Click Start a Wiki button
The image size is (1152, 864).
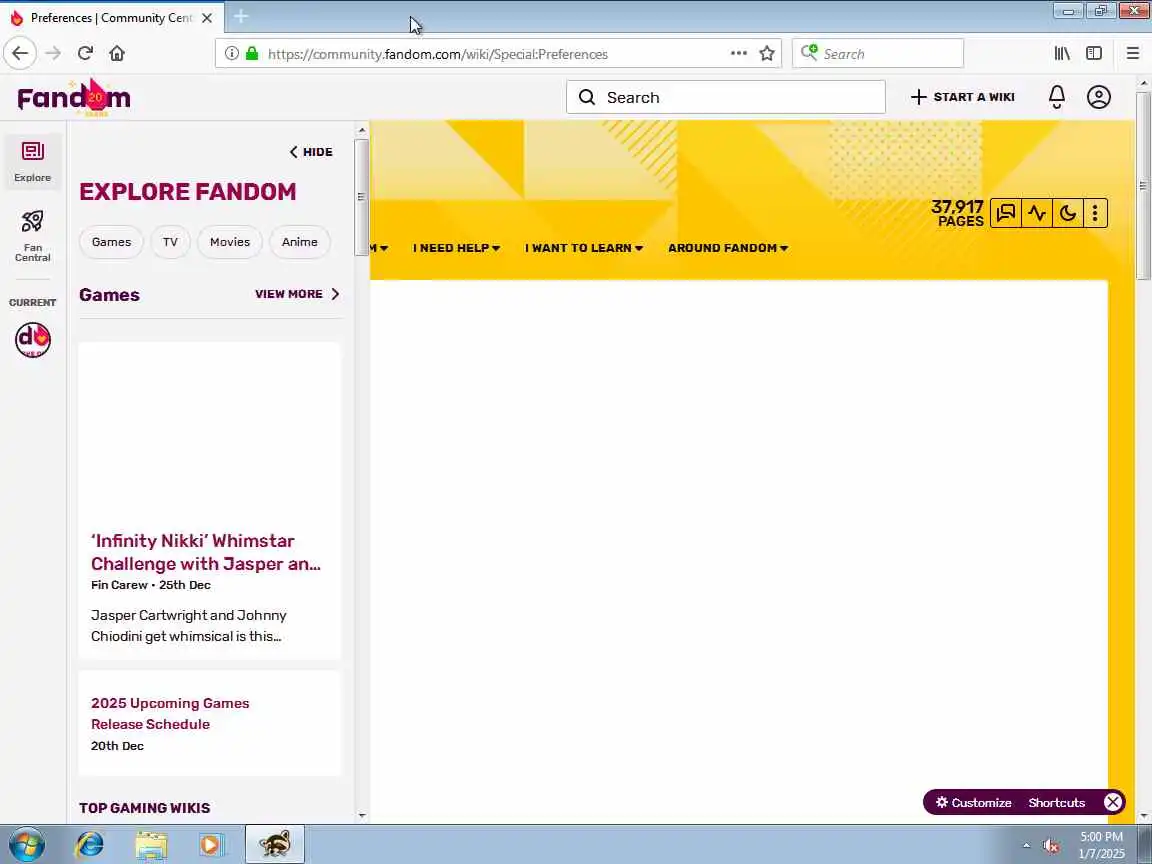pos(962,97)
